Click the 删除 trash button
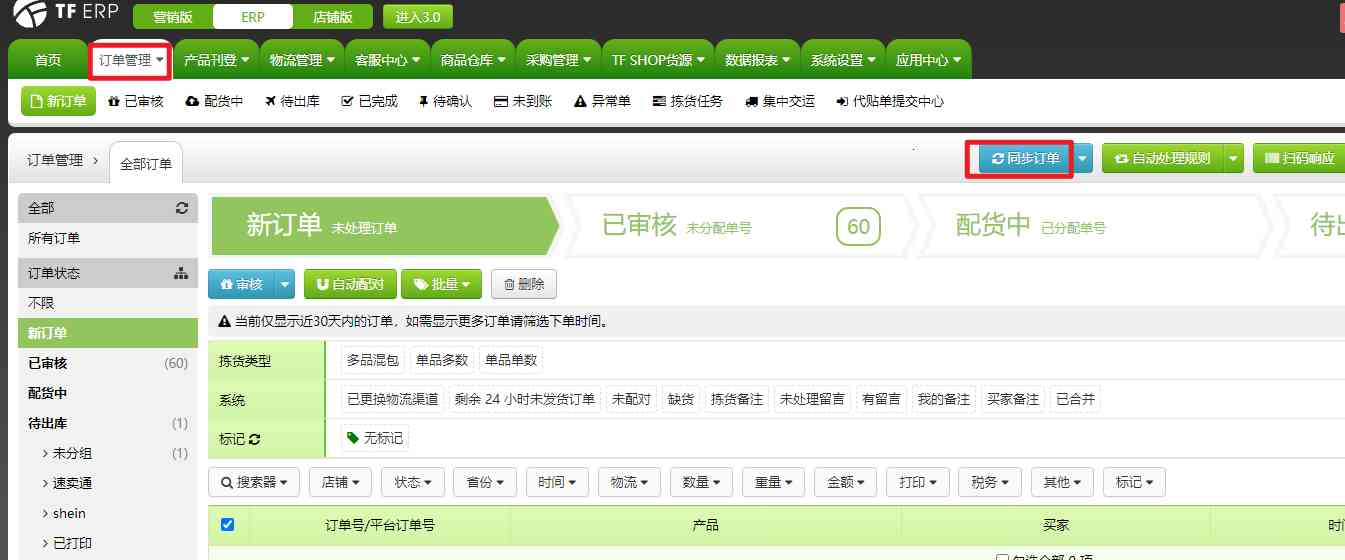 524,284
